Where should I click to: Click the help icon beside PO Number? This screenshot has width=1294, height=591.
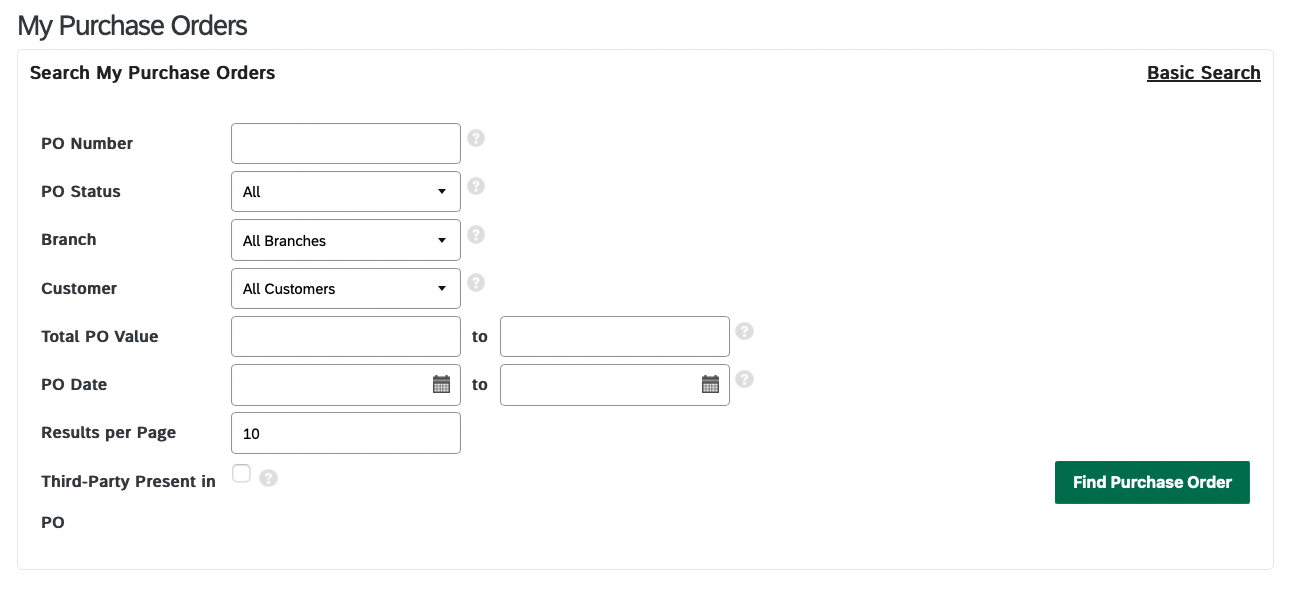pyautogui.click(x=476, y=138)
